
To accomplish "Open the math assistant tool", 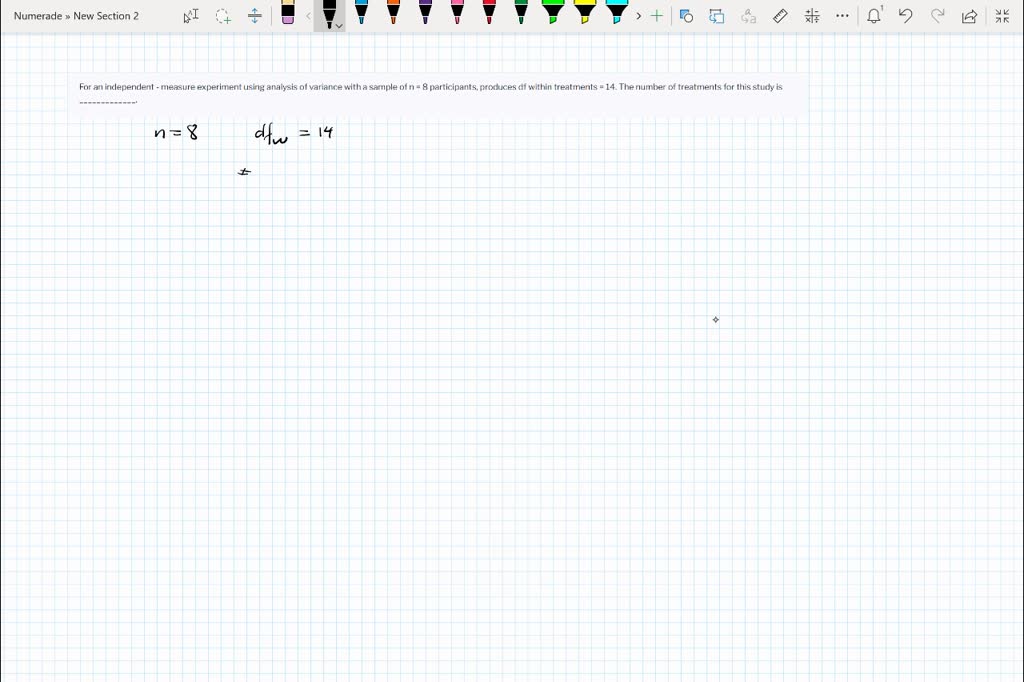I will (x=812, y=15).
